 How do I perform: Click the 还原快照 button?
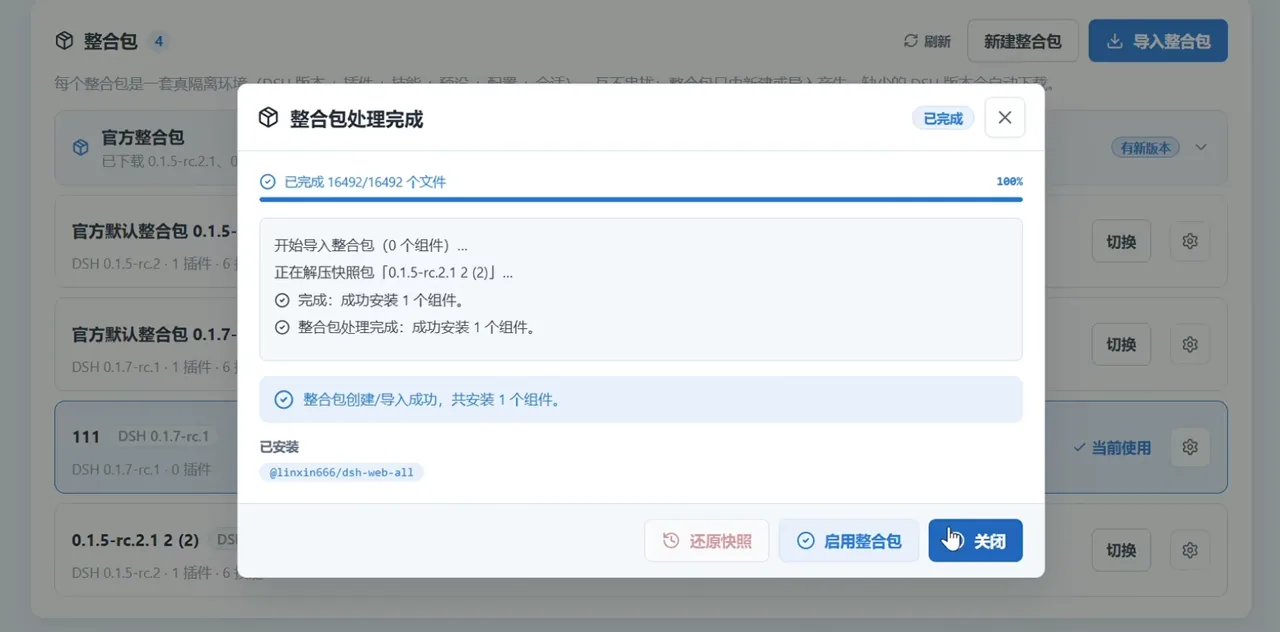tap(707, 541)
